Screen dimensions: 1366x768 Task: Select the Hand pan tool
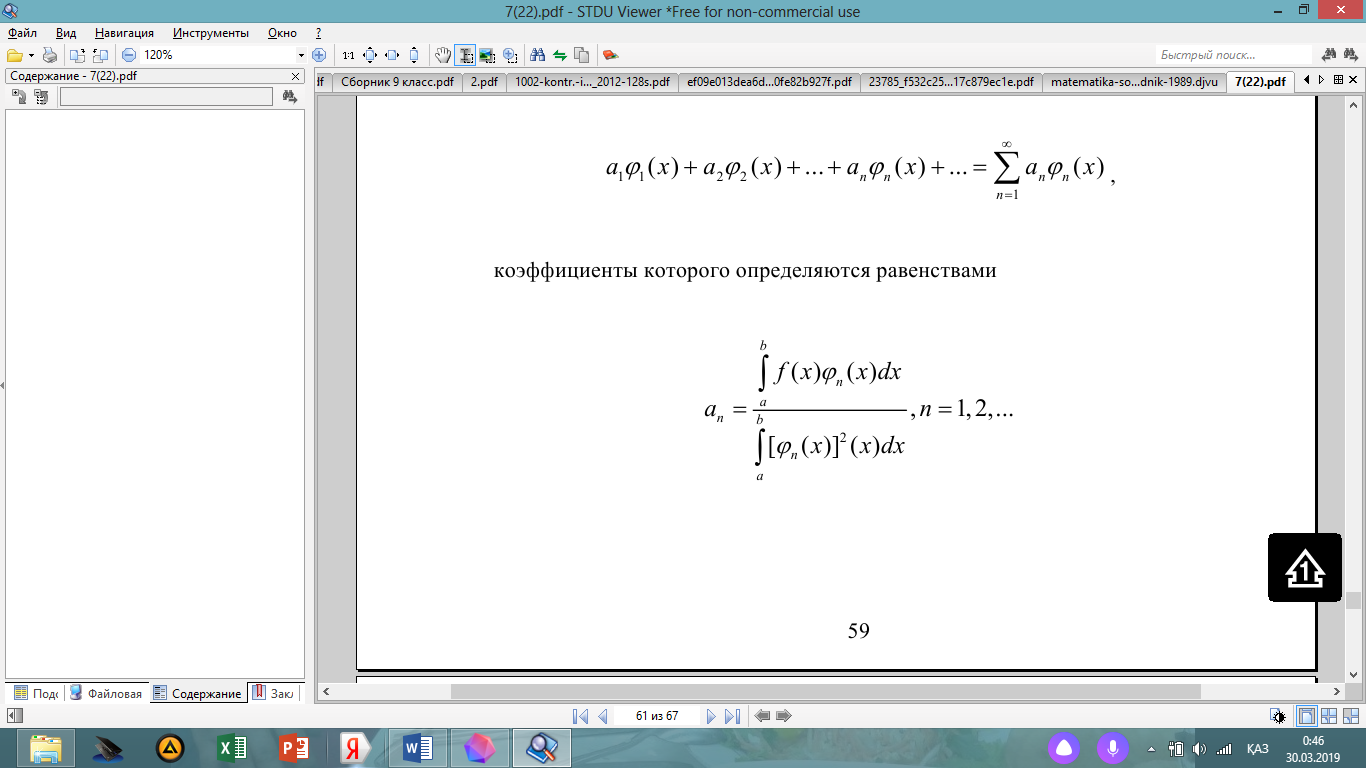pyautogui.click(x=443, y=55)
